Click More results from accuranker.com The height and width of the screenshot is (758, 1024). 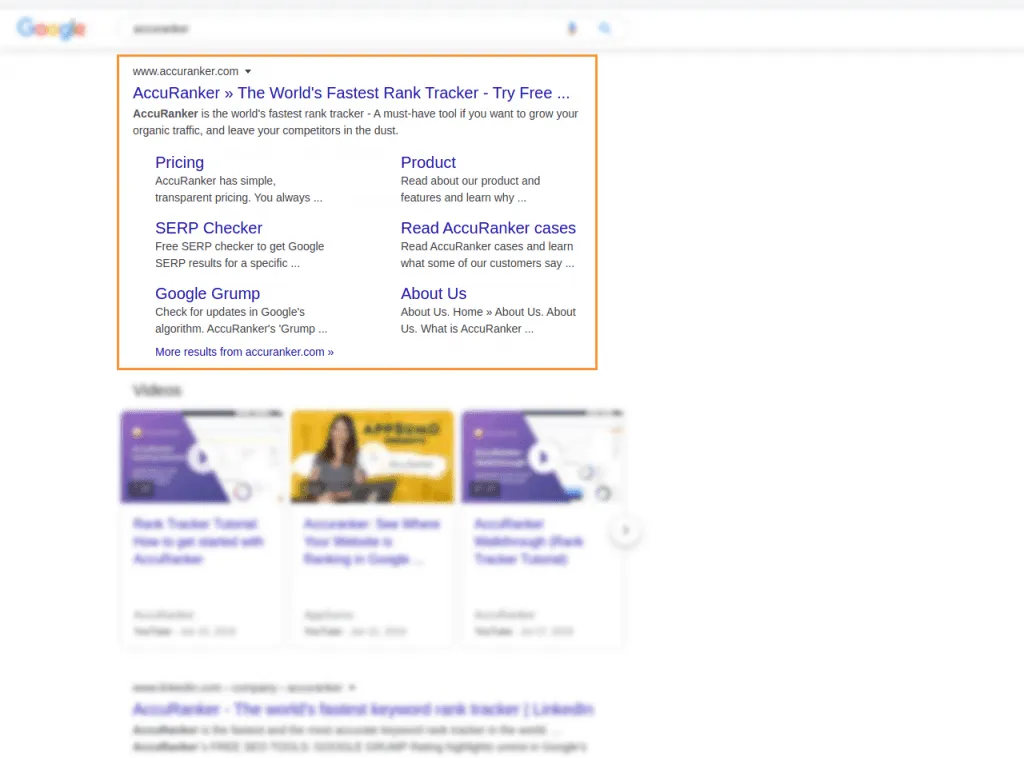tap(244, 352)
